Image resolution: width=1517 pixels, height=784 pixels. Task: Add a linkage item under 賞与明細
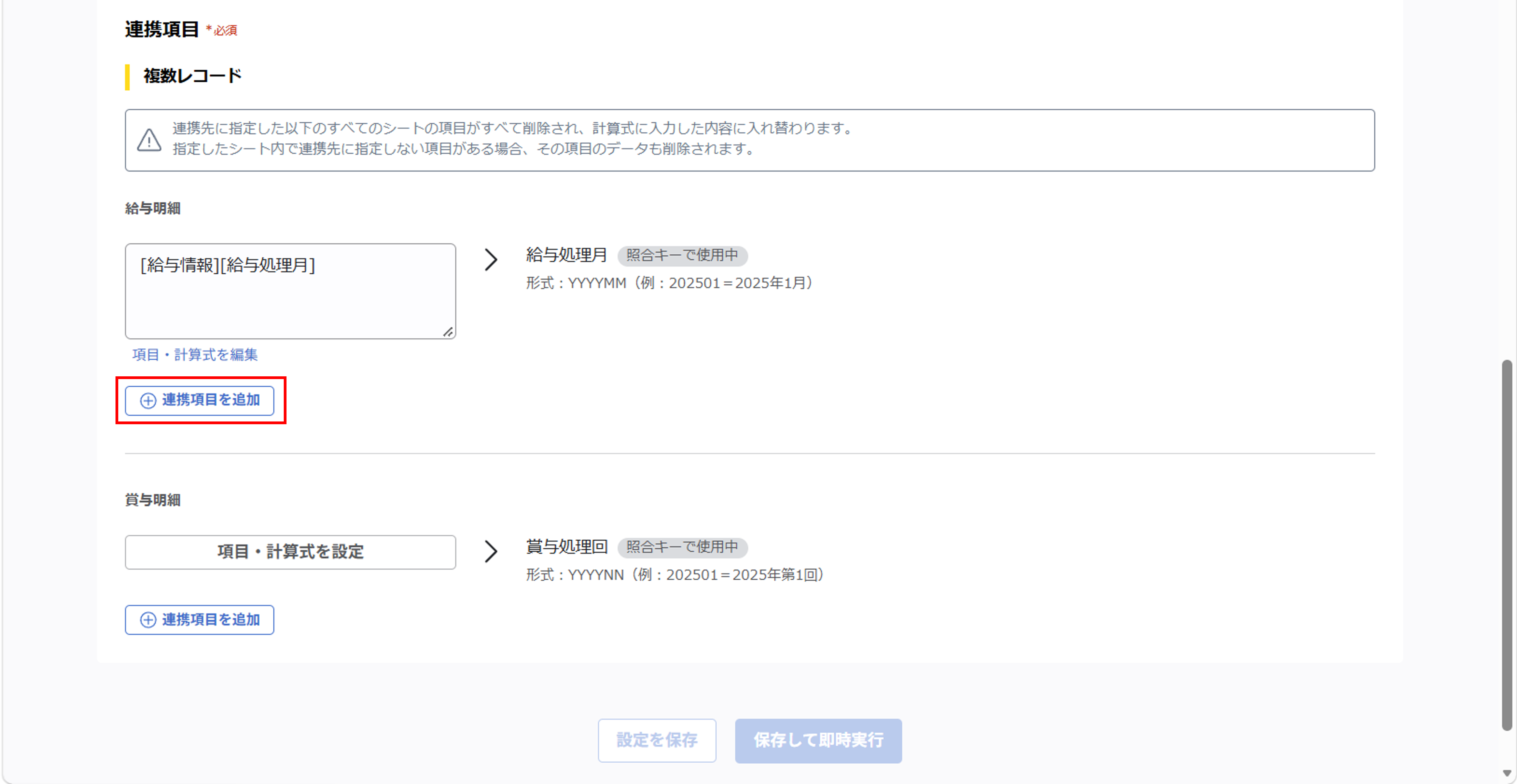click(x=200, y=620)
